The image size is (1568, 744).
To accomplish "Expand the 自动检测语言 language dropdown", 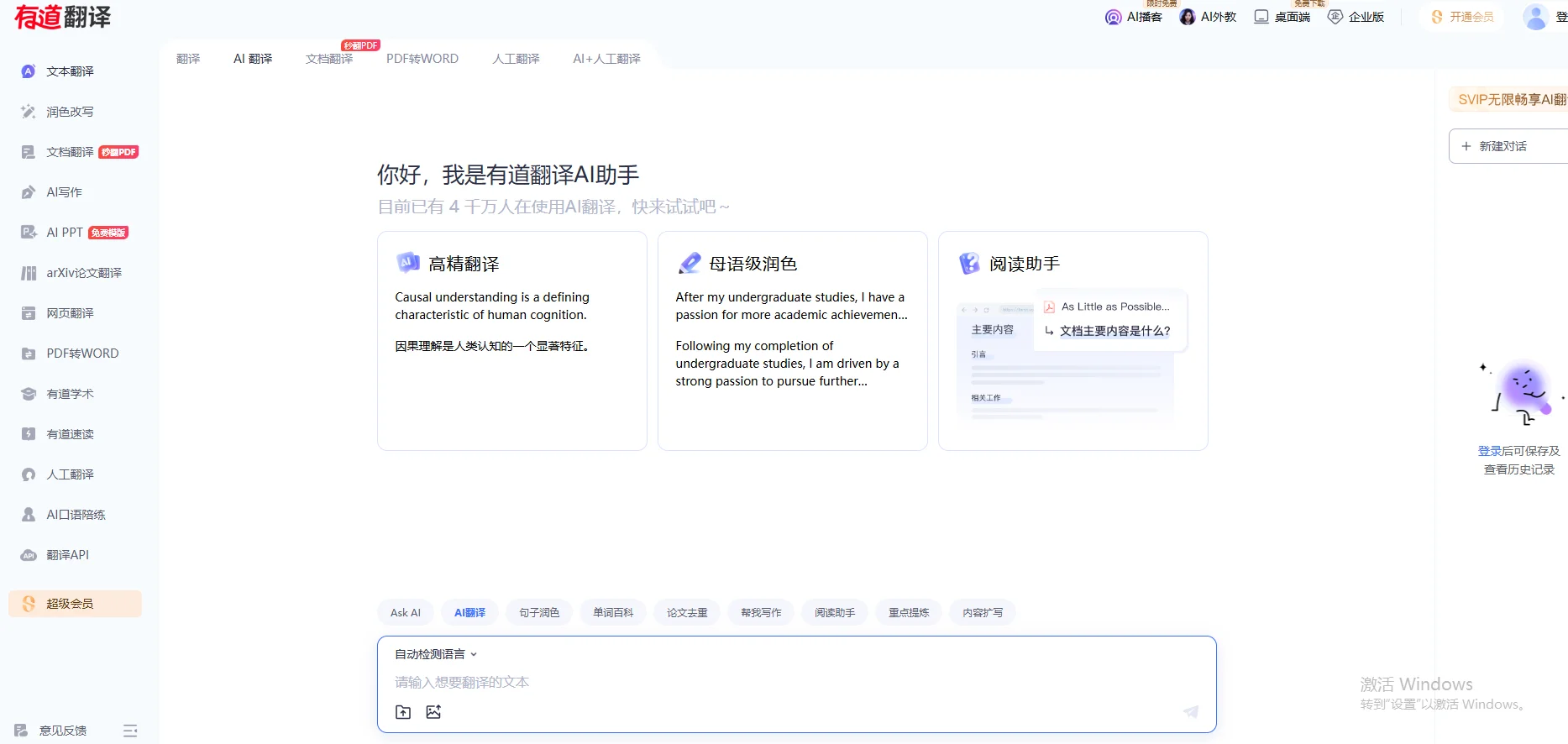I will [436, 654].
